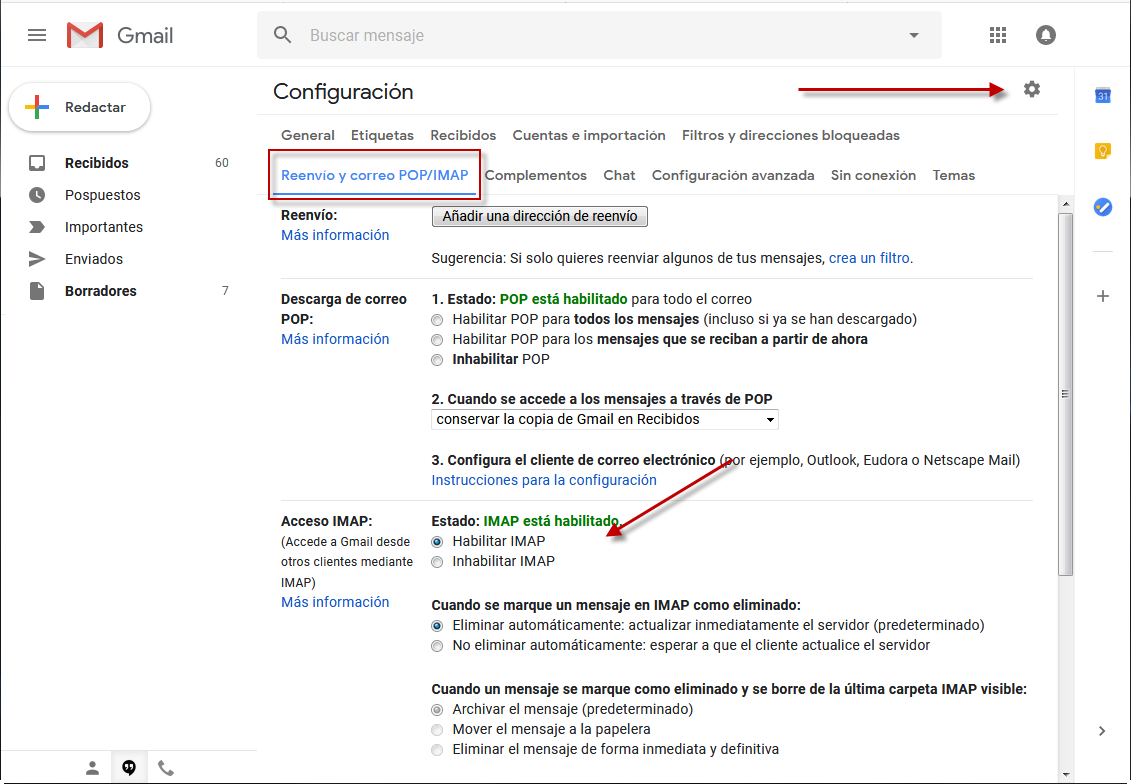Select Archivar el mensaje (predeterminado)

point(437,710)
